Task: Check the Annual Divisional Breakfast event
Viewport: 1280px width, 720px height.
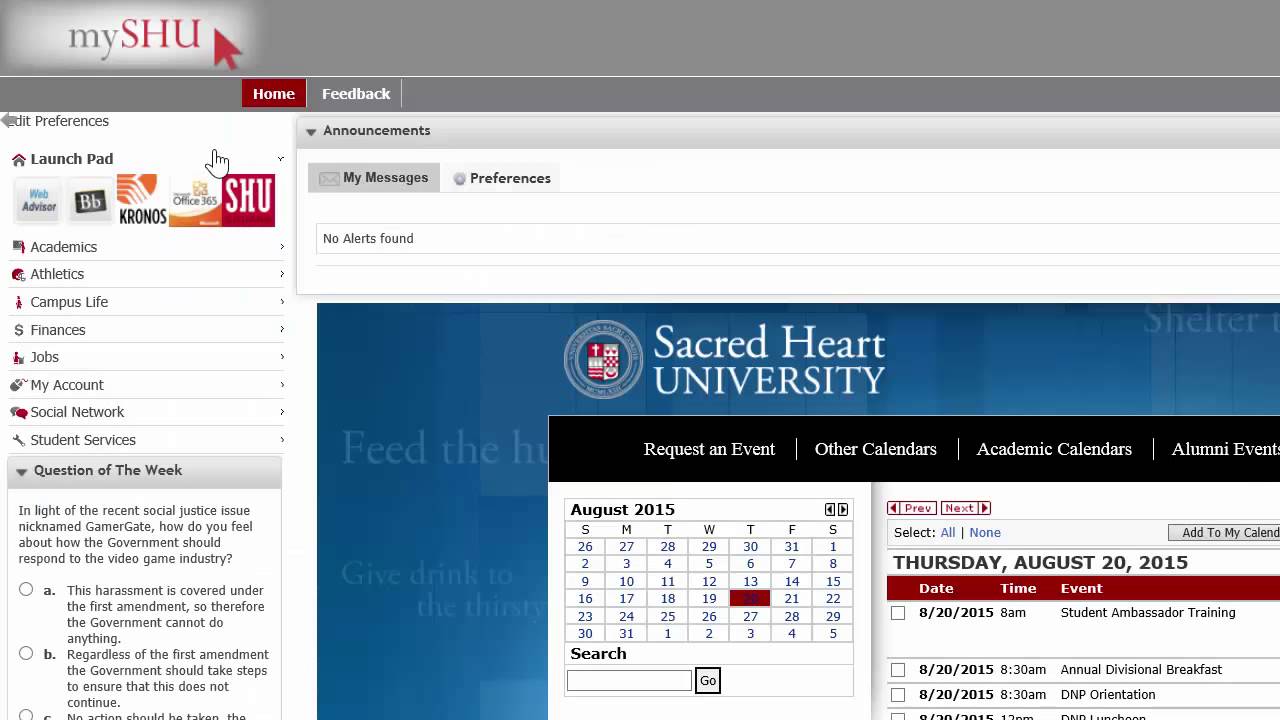Action: (x=898, y=670)
